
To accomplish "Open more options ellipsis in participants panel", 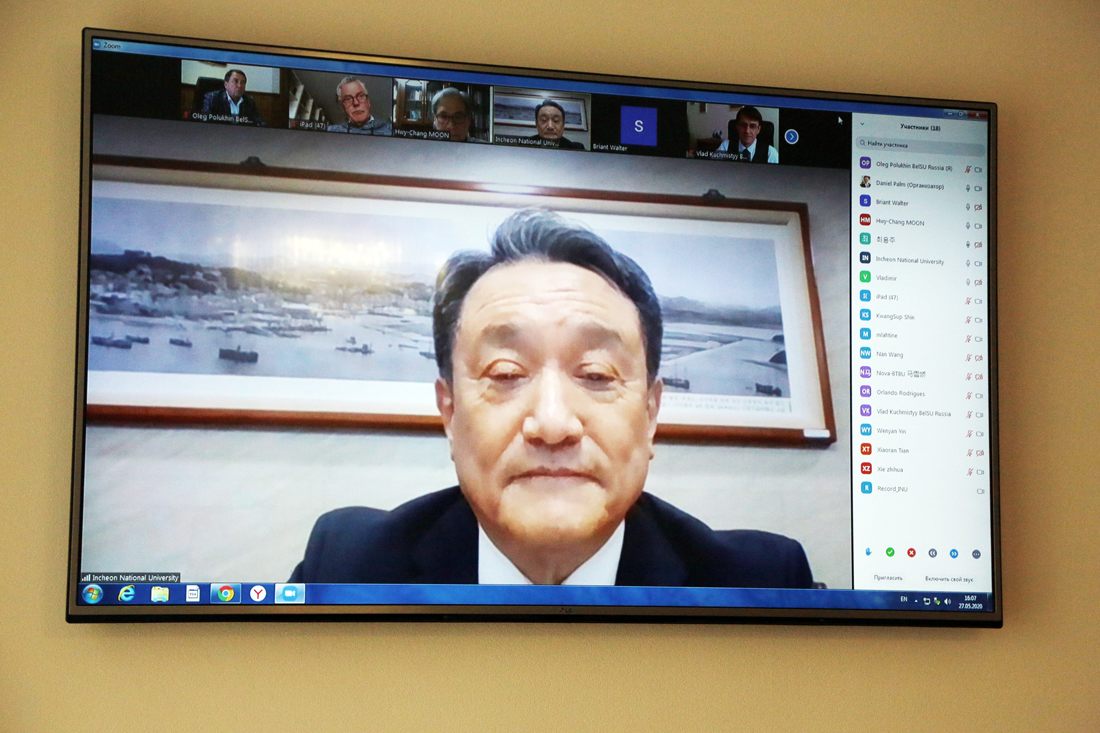I will point(976,554).
